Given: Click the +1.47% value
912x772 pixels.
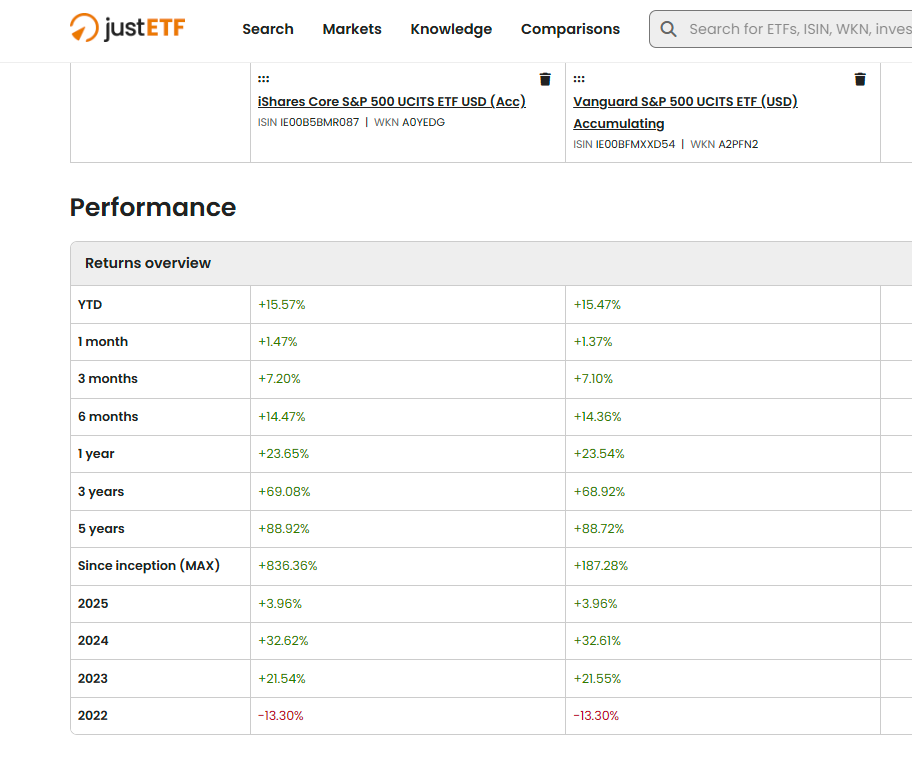Looking at the screenshot, I should 277,341.
